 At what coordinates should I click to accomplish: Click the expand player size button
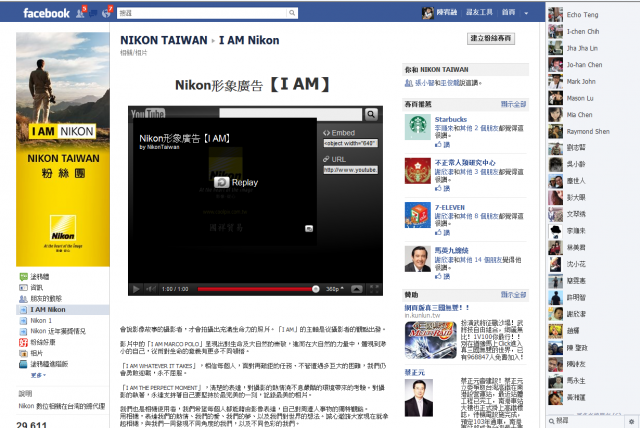357,289
